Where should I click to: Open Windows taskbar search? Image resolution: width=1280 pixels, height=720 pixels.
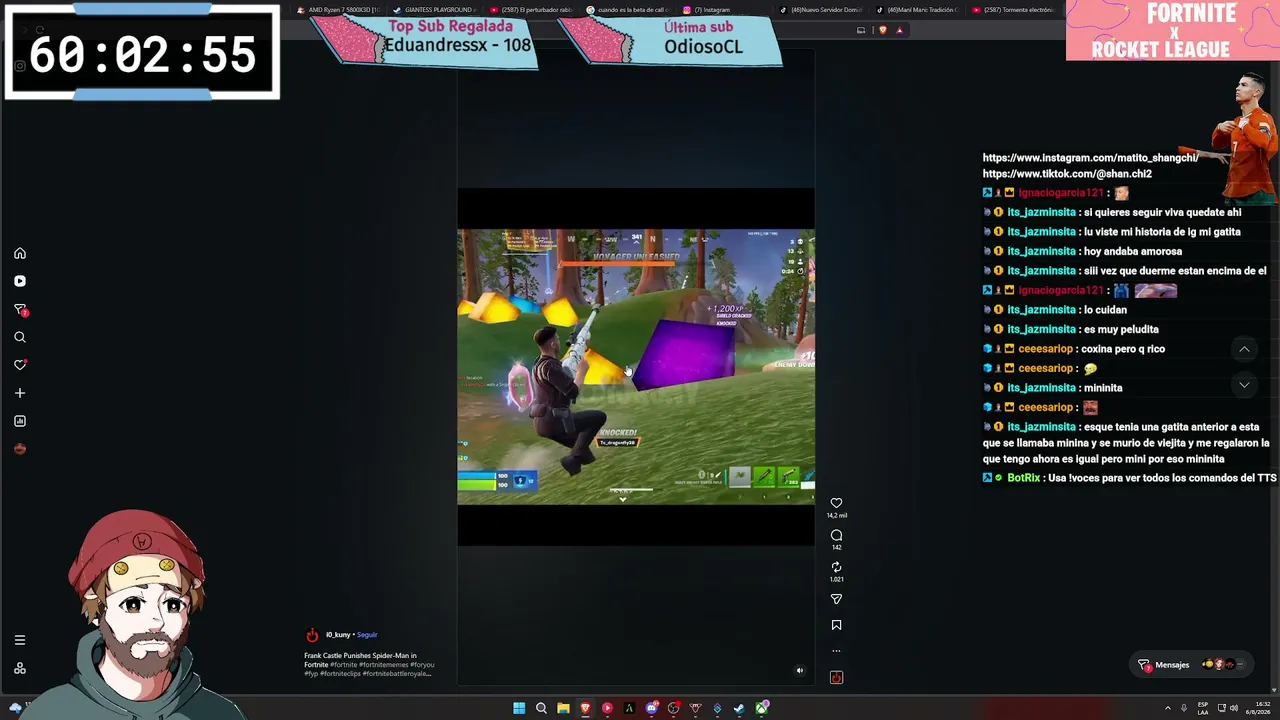[541, 708]
